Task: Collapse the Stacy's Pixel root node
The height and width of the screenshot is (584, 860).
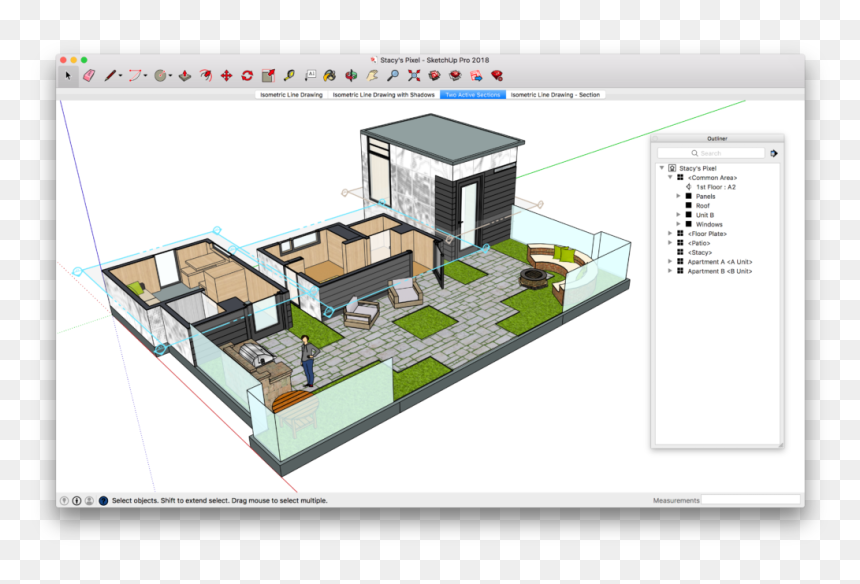Action: [661, 168]
